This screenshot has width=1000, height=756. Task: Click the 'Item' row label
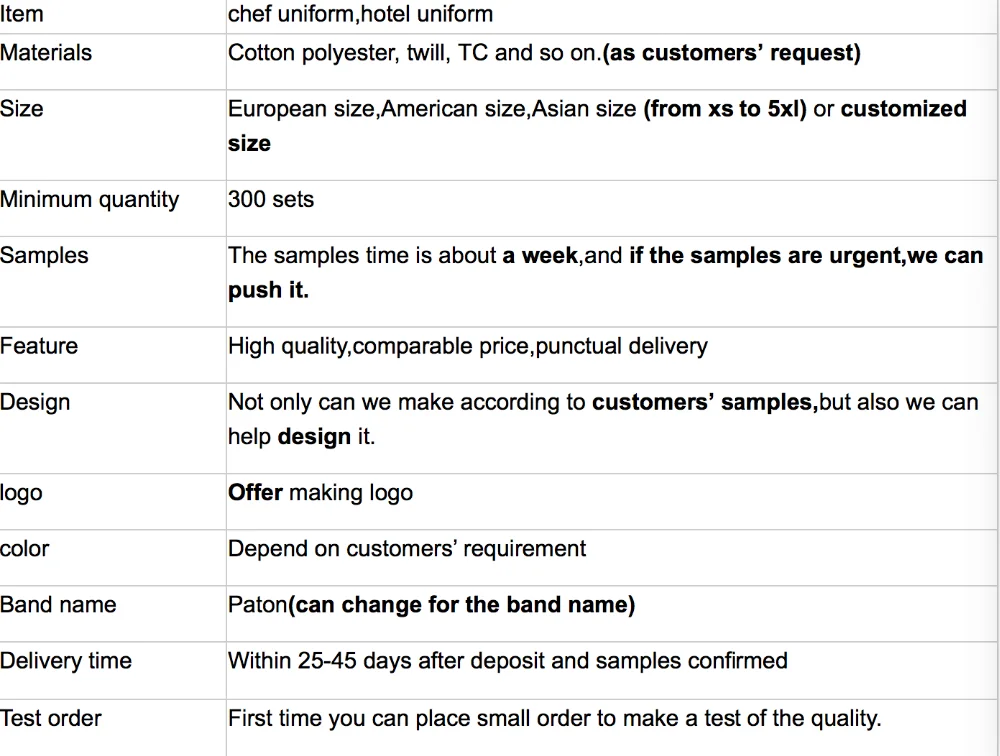[22, 13]
